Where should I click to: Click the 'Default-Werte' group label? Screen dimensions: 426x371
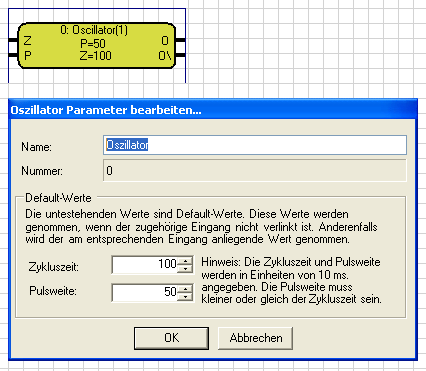tap(58, 198)
